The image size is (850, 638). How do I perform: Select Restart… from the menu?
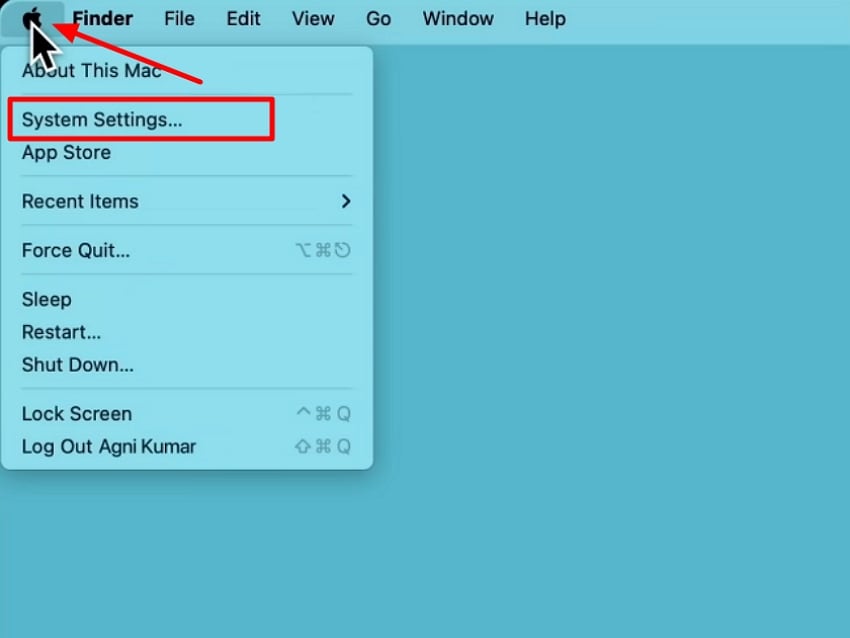187,332
